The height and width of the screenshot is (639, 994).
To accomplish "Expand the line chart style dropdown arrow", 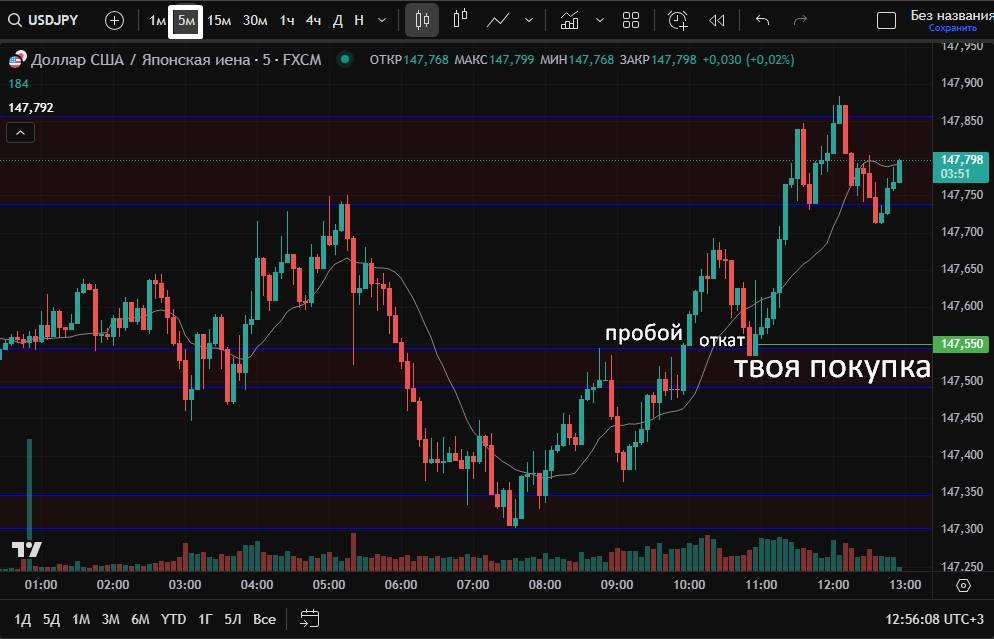I will [528, 20].
